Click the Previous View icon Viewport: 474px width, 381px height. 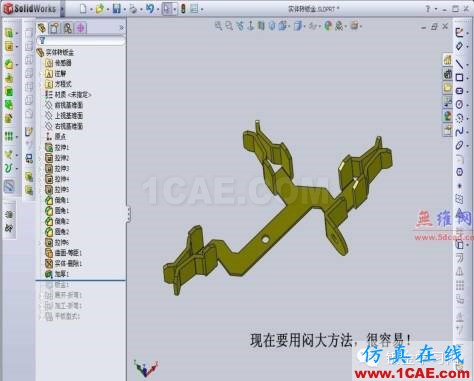click(240, 26)
